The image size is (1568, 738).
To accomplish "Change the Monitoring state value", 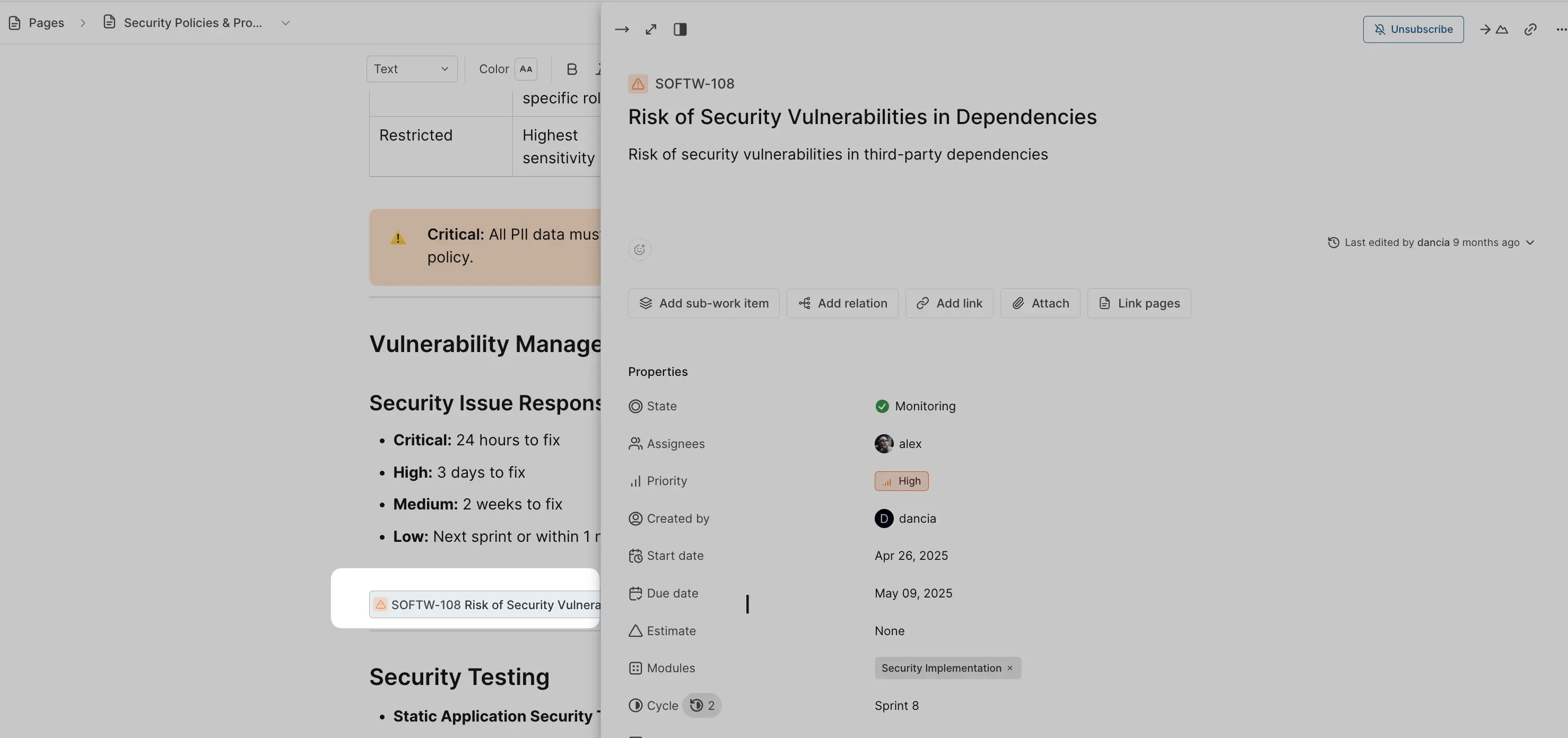I will 916,407.
